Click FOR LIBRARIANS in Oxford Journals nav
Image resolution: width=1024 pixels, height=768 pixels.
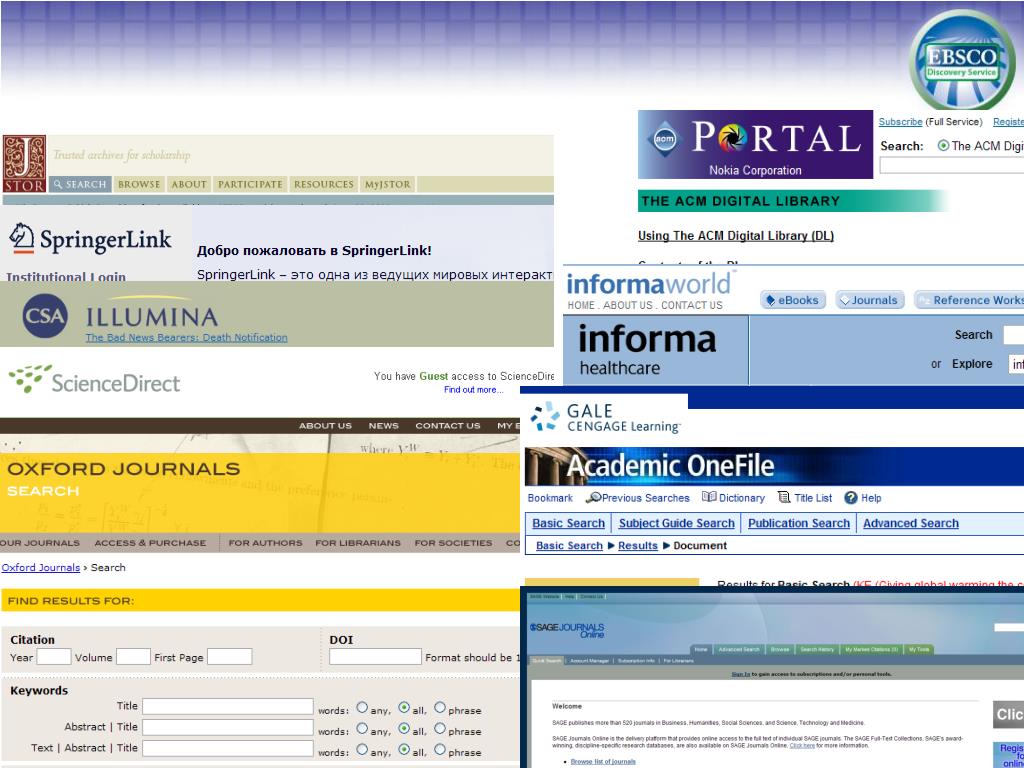pos(358,543)
